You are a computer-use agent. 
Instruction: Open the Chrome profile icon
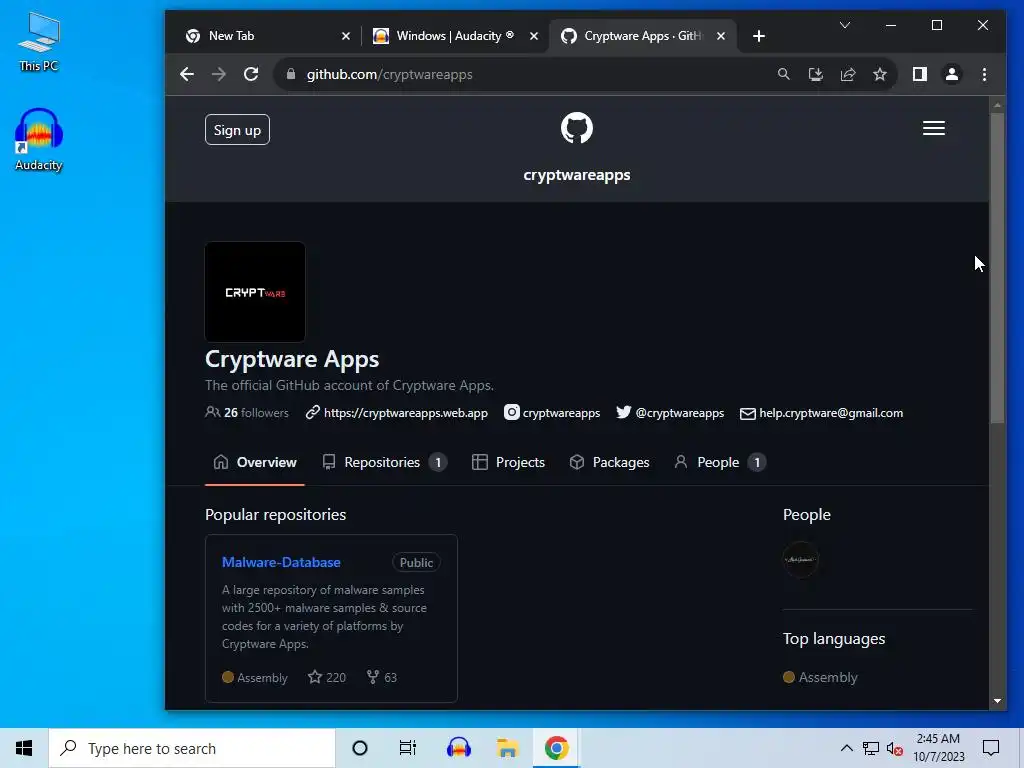952,74
